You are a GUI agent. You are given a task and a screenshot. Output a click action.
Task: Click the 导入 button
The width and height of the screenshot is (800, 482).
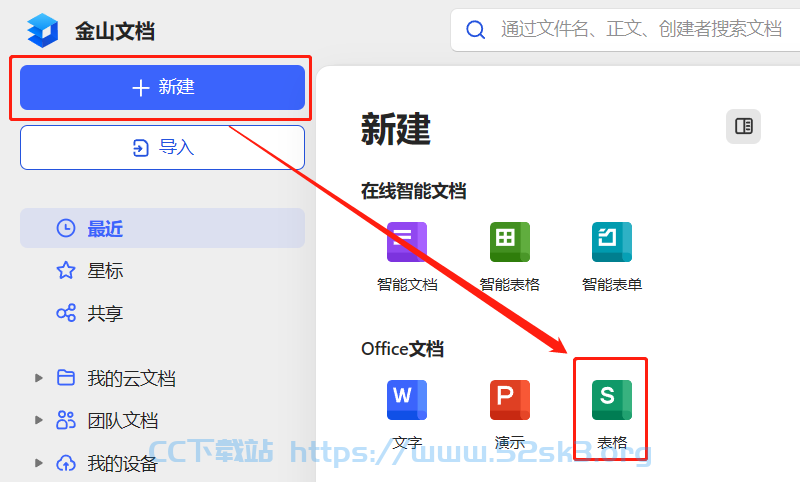pyautogui.click(x=162, y=147)
